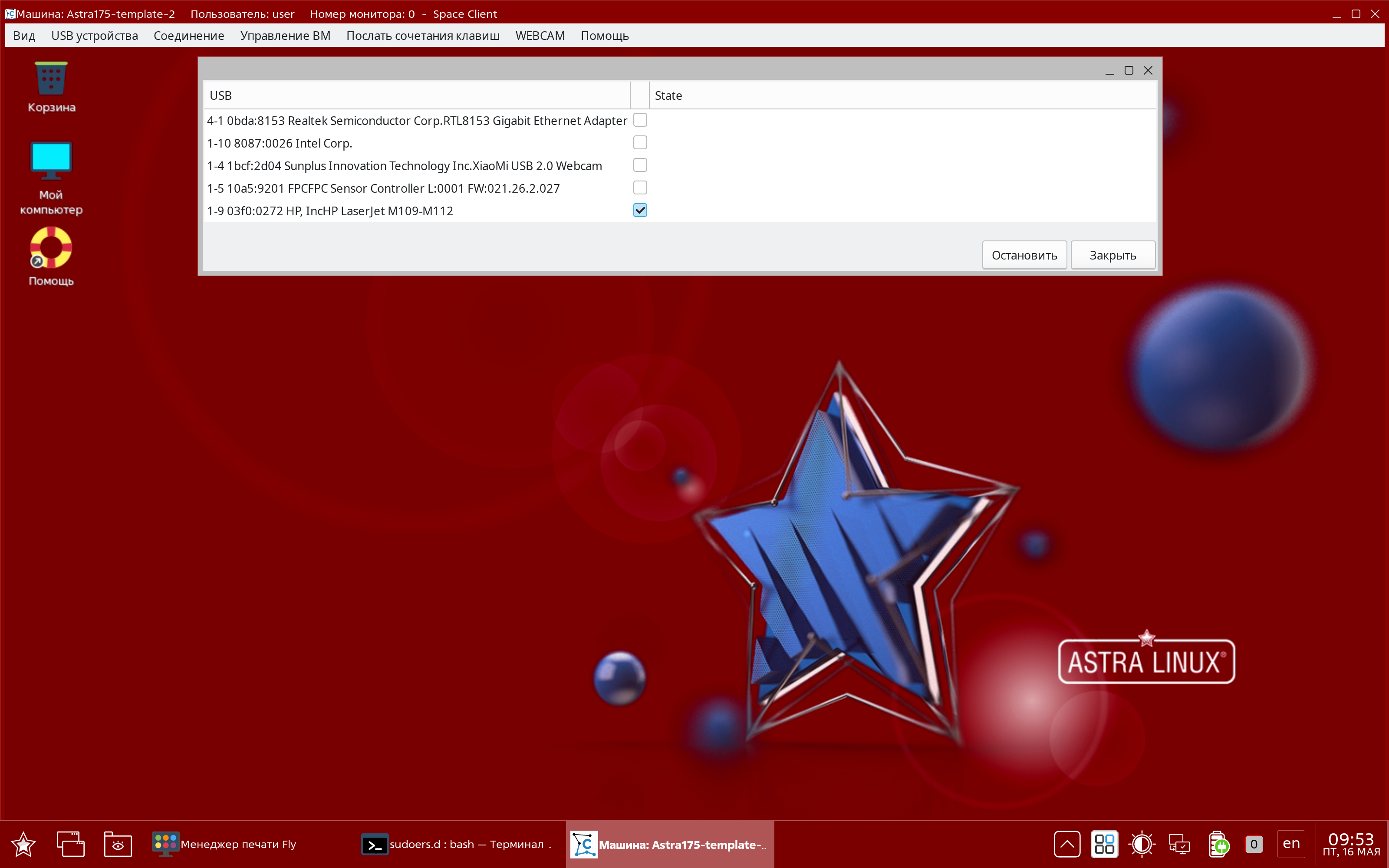Open the USB устройства menu
Viewport: 1389px width, 868px height.
(94, 36)
